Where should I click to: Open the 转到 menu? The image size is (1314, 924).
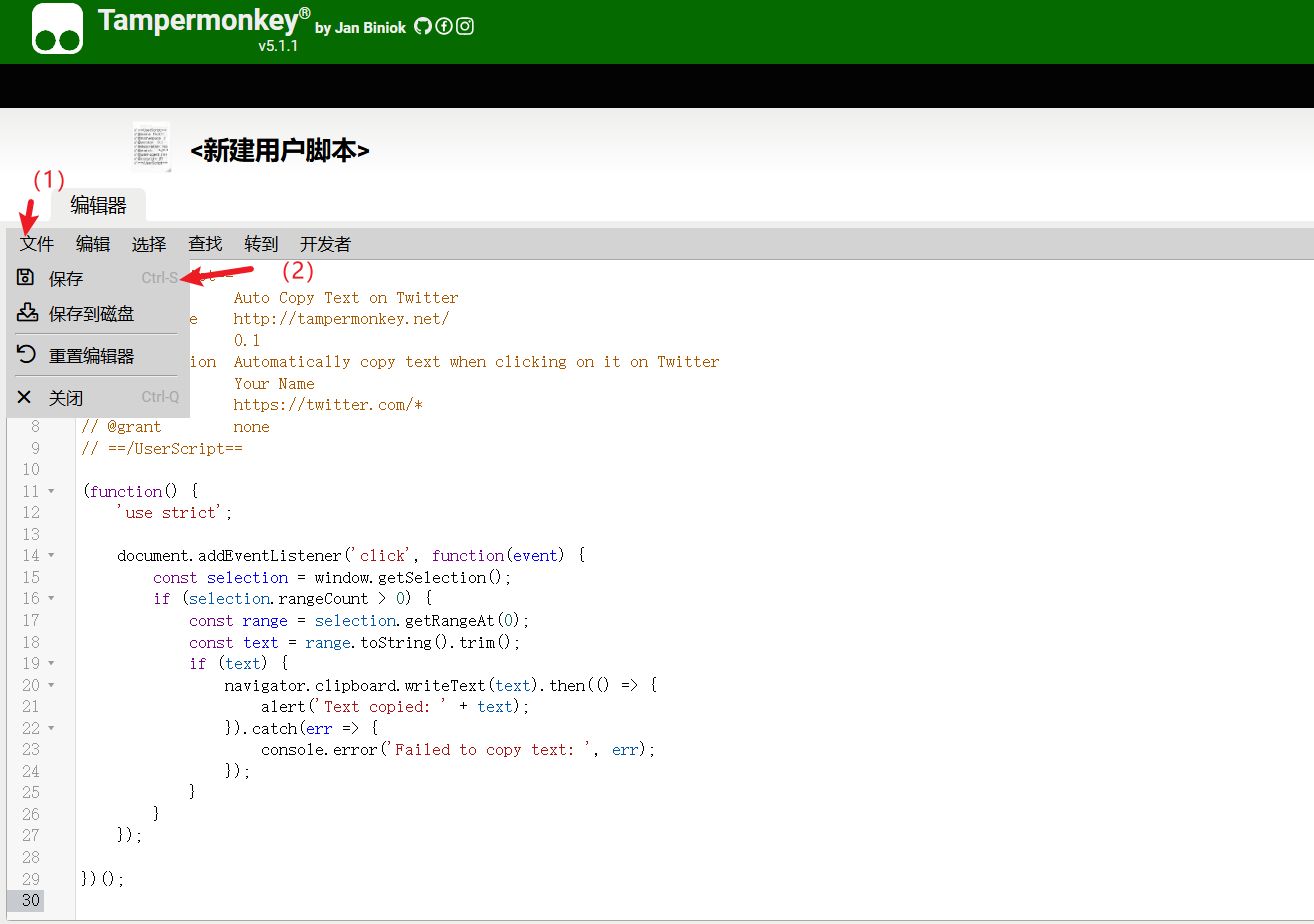[261, 244]
